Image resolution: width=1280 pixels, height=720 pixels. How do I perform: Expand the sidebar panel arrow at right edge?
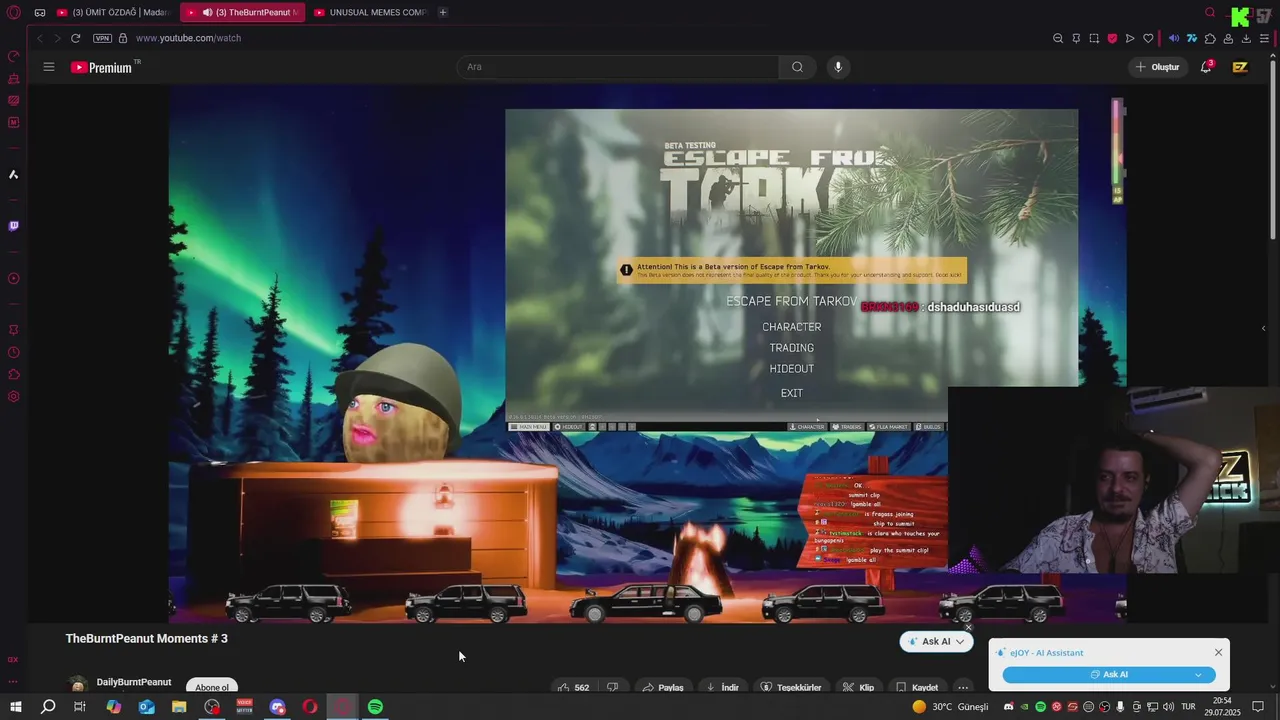tap(1263, 328)
